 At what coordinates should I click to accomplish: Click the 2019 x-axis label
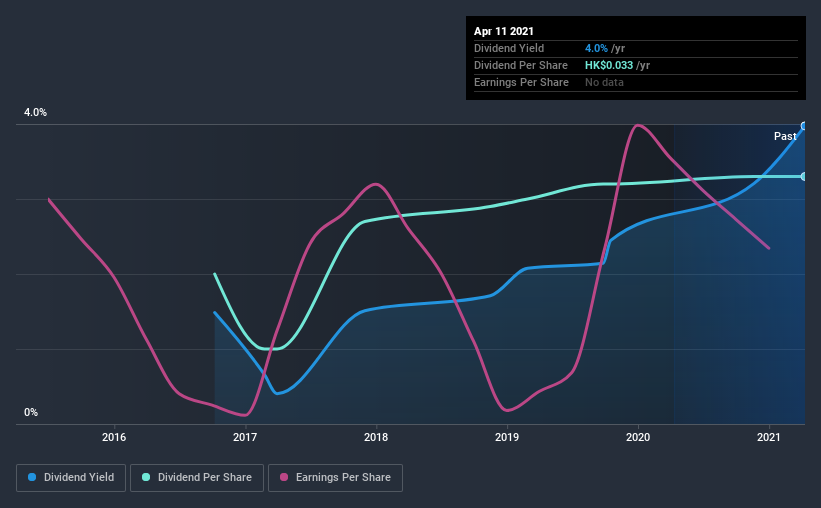pos(507,437)
